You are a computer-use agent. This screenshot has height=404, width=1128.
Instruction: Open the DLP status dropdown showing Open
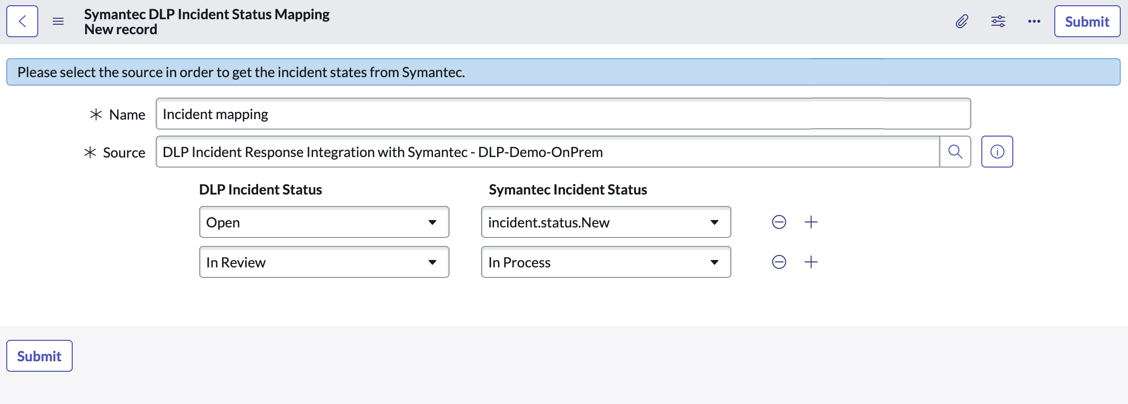(x=324, y=222)
